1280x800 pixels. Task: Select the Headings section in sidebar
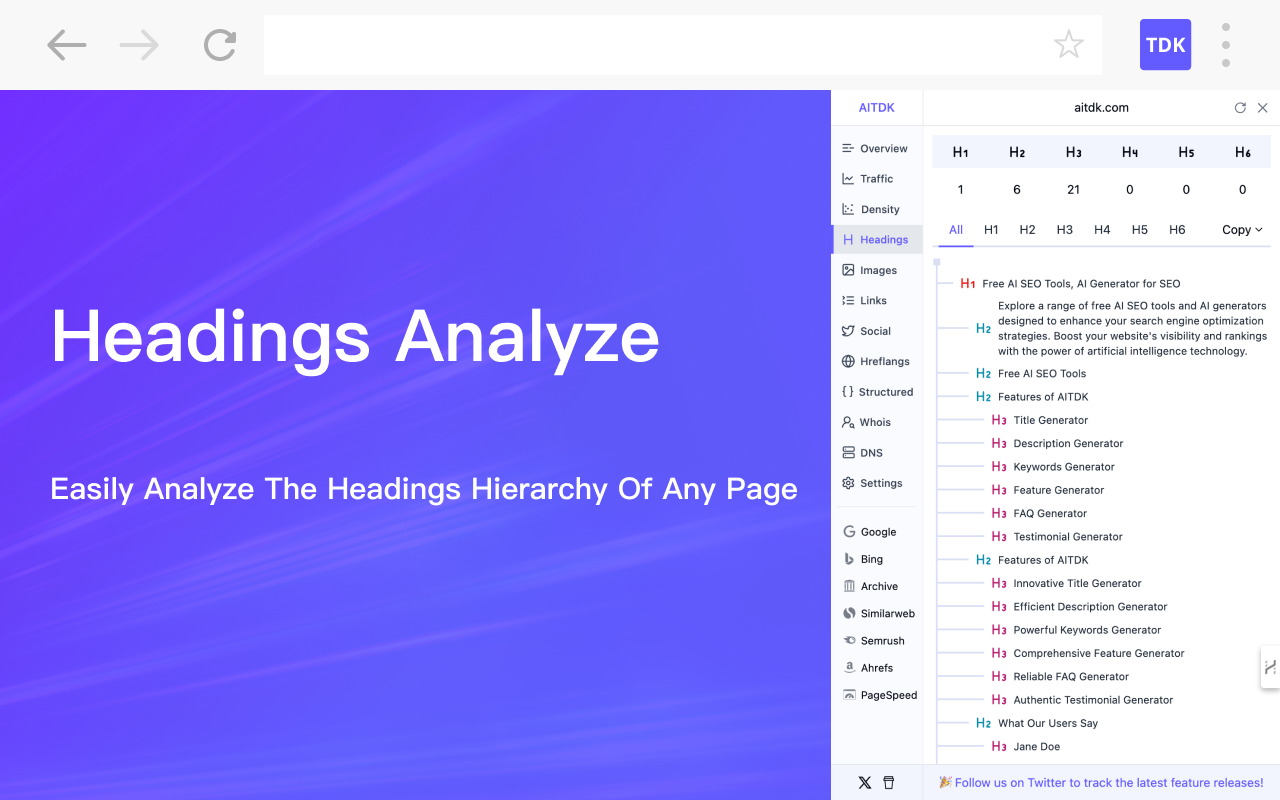(876, 240)
